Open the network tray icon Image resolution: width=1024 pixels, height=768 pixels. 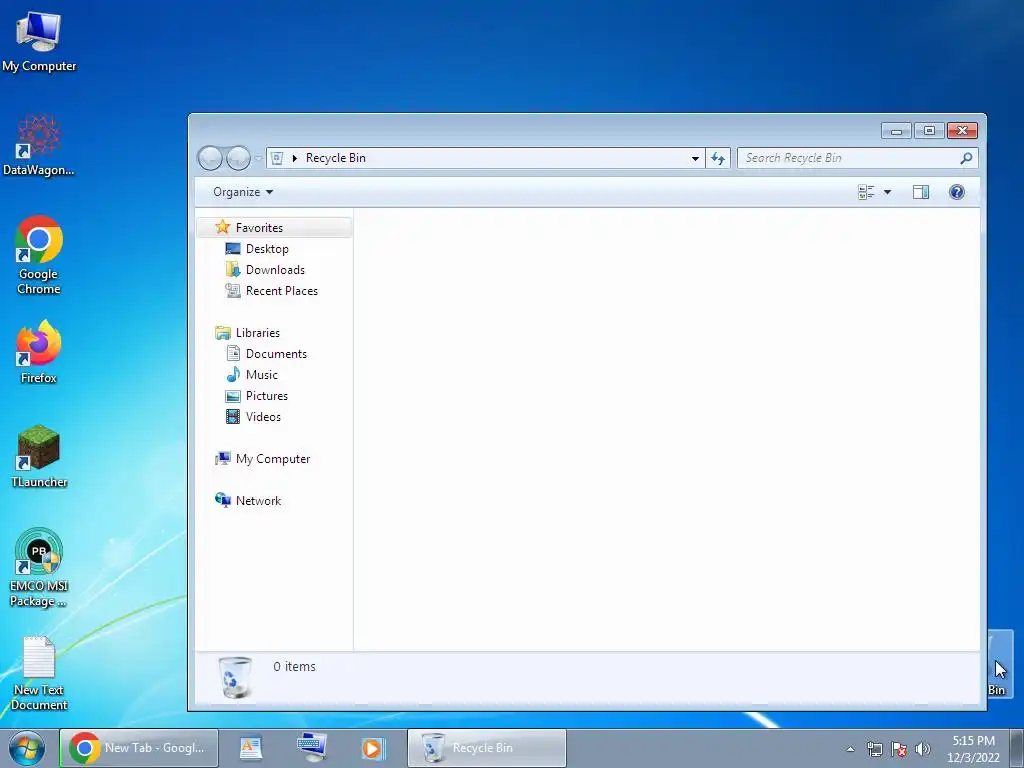point(874,749)
